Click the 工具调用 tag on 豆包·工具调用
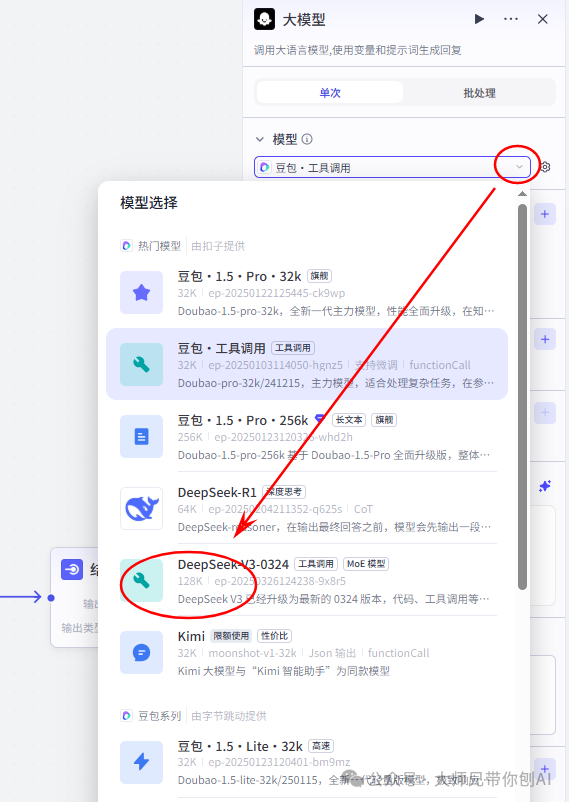Image resolution: width=569 pixels, height=802 pixels. 293,348
